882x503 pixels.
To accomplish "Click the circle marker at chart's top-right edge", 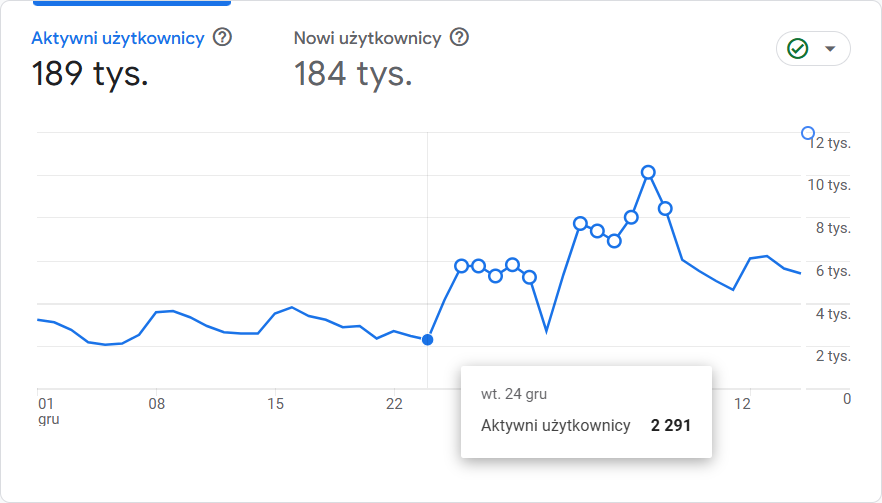I will coord(808,133).
